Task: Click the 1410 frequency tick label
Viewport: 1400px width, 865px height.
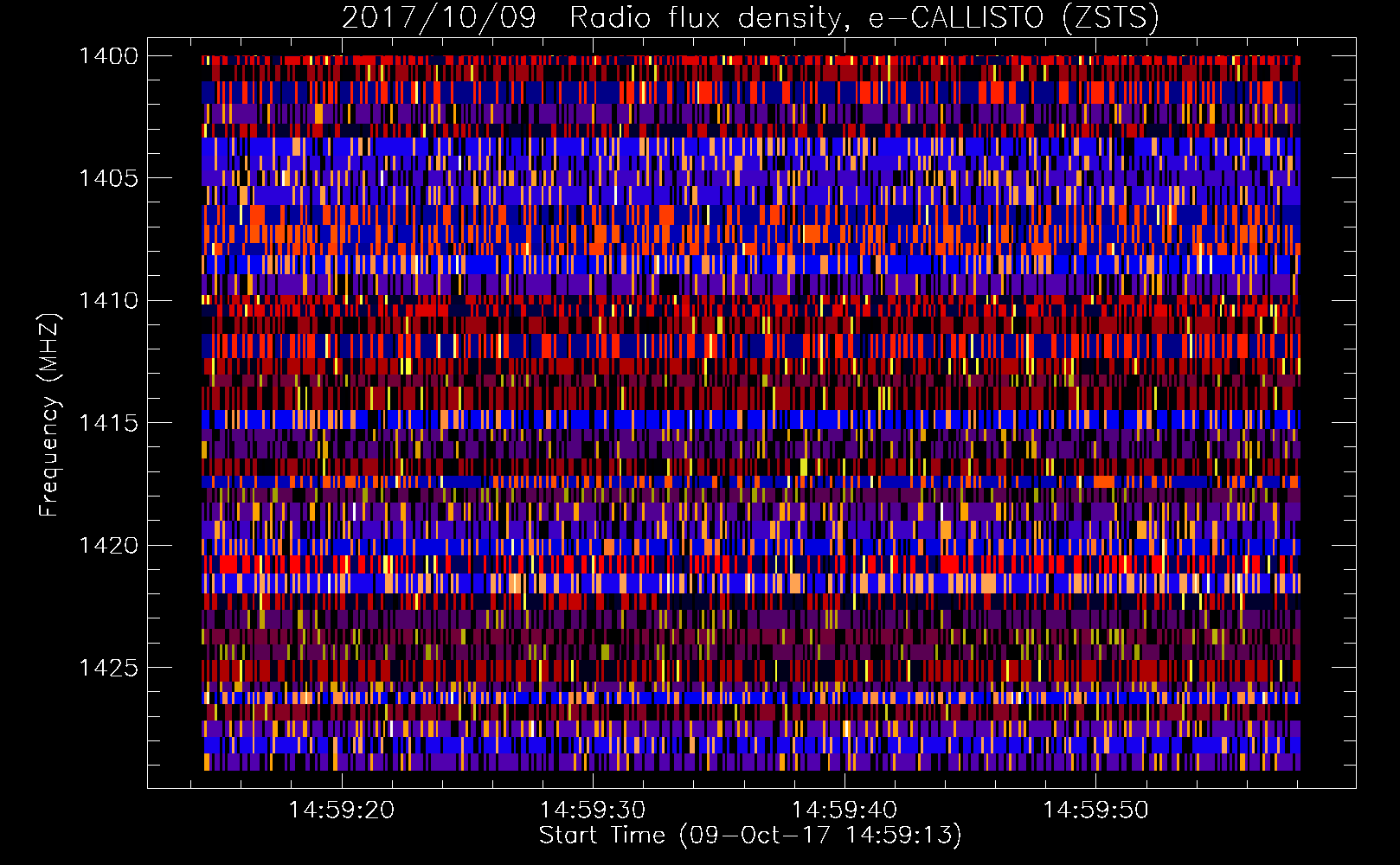Action: (x=108, y=300)
